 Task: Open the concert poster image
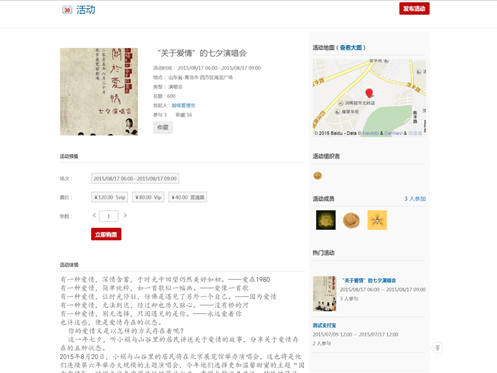(x=99, y=92)
